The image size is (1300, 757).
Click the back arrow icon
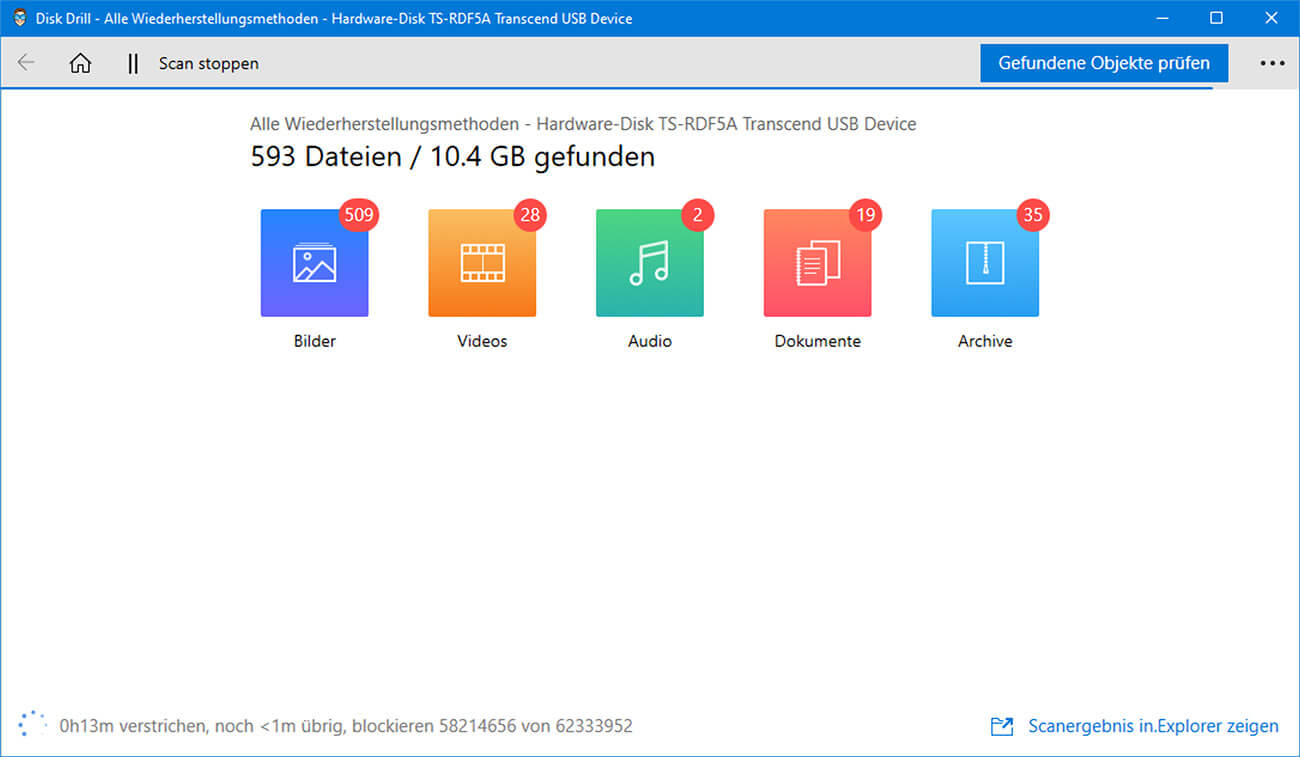click(x=26, y=63)
